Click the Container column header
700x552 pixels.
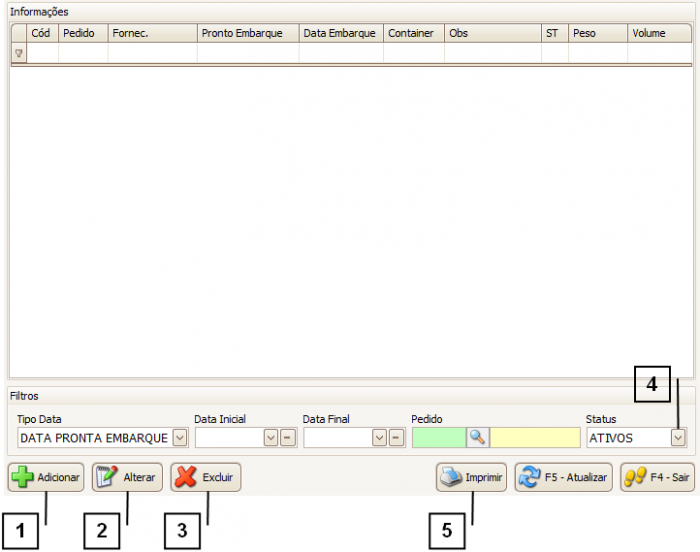412,33
